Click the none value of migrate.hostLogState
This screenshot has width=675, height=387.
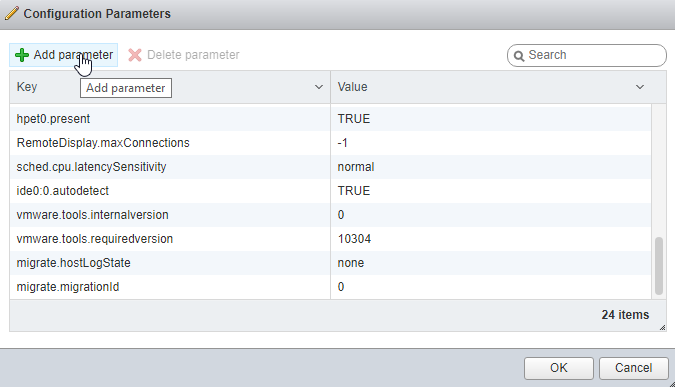(350, 263)
